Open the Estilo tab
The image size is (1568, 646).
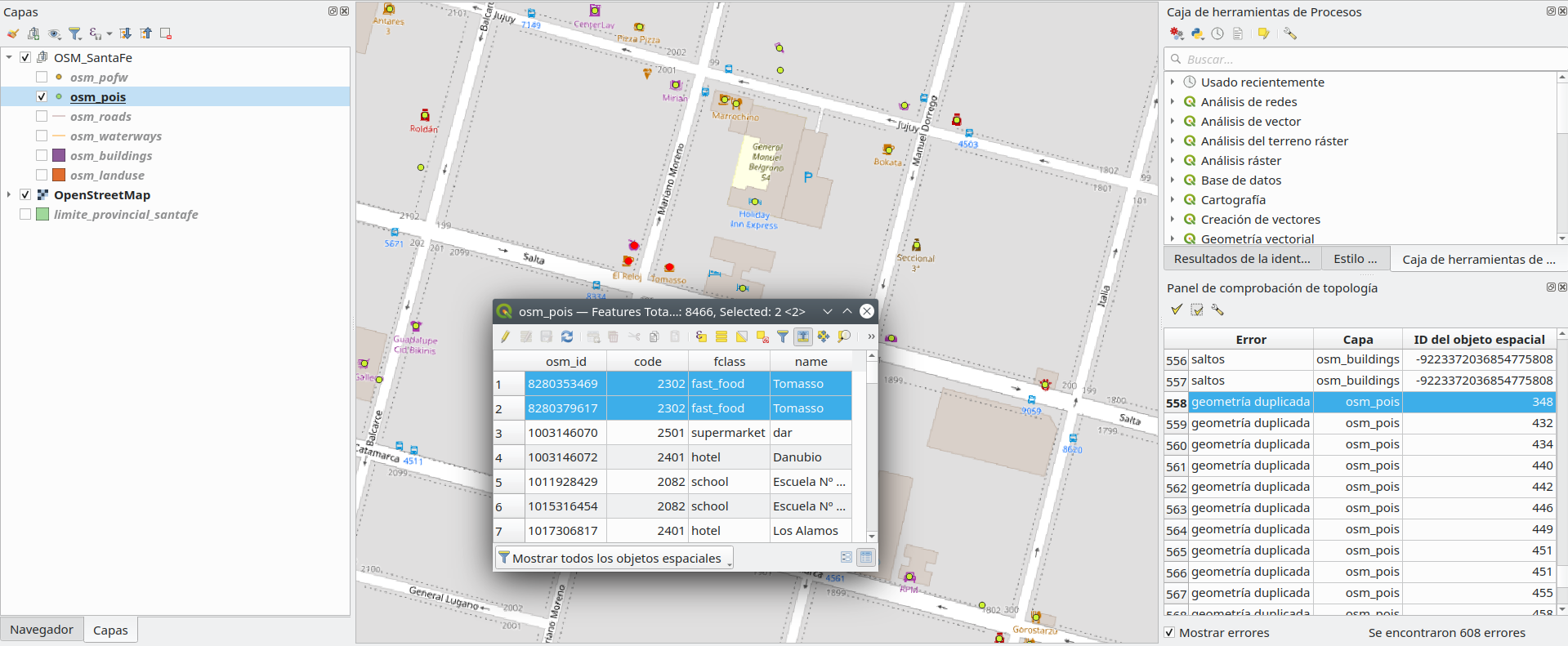click(x=1355, y=259)
